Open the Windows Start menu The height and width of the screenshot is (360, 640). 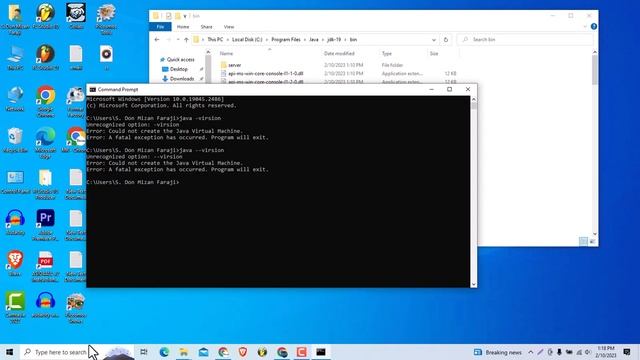pos(9,352)
